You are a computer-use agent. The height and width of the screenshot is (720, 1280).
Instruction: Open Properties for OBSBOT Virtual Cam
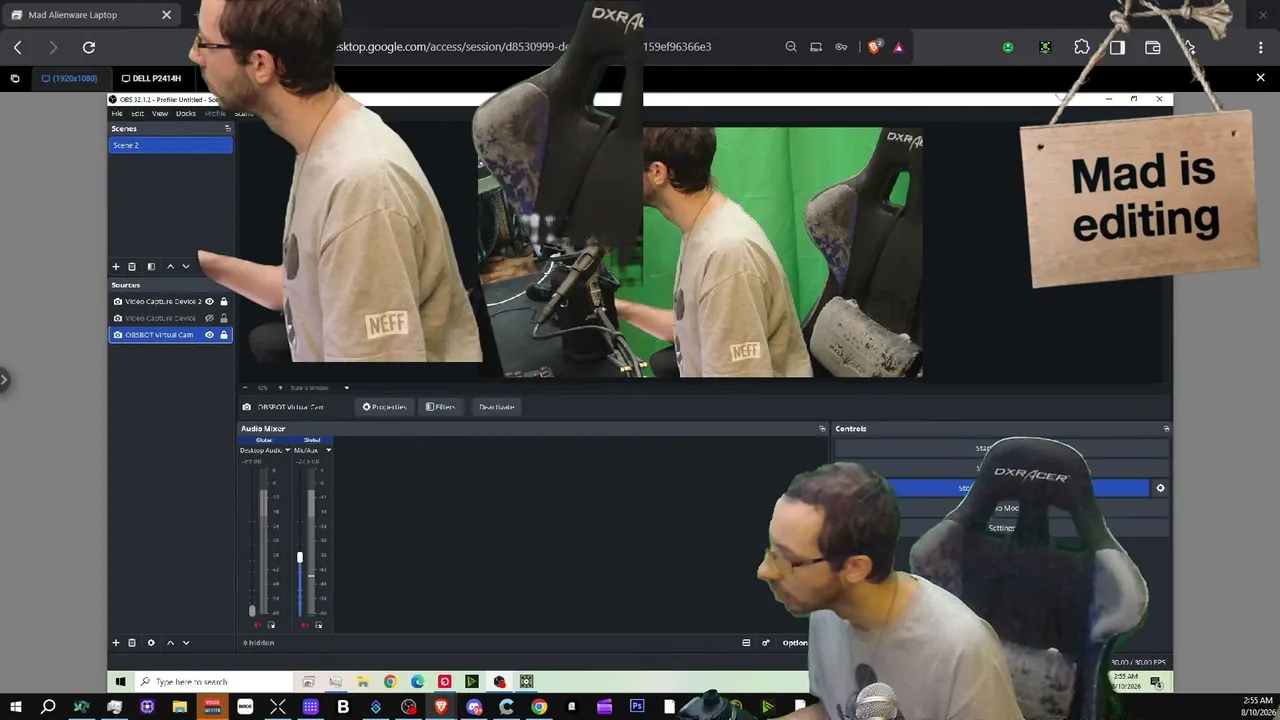tap(385, 407)
